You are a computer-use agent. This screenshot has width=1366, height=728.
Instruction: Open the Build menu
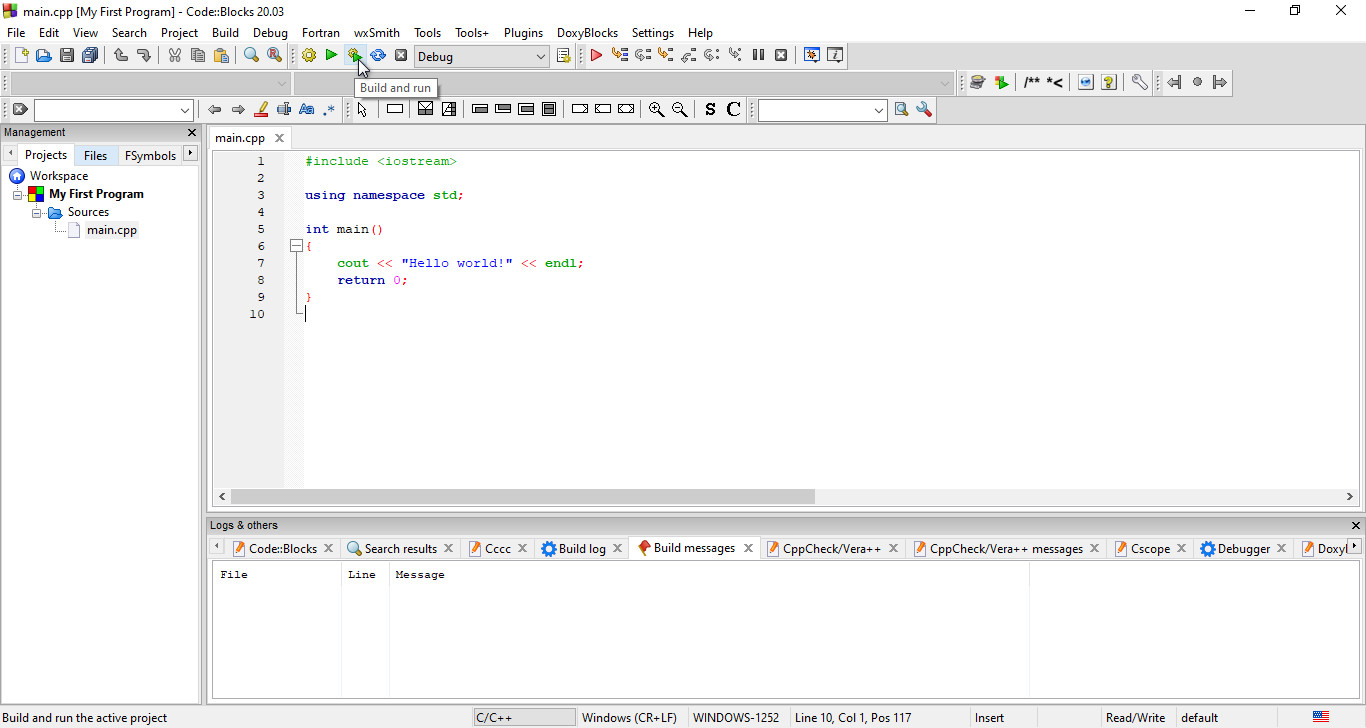pyautogui.click(x=225, y=32)
